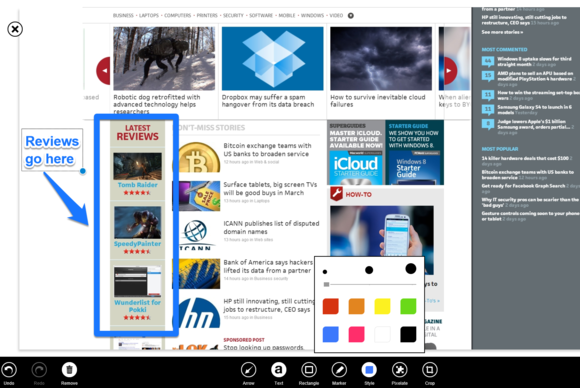Open the BUSINESS nav item
Image resolution: width=580 pixels, height=388 pixels.
[x=123, y=16]
